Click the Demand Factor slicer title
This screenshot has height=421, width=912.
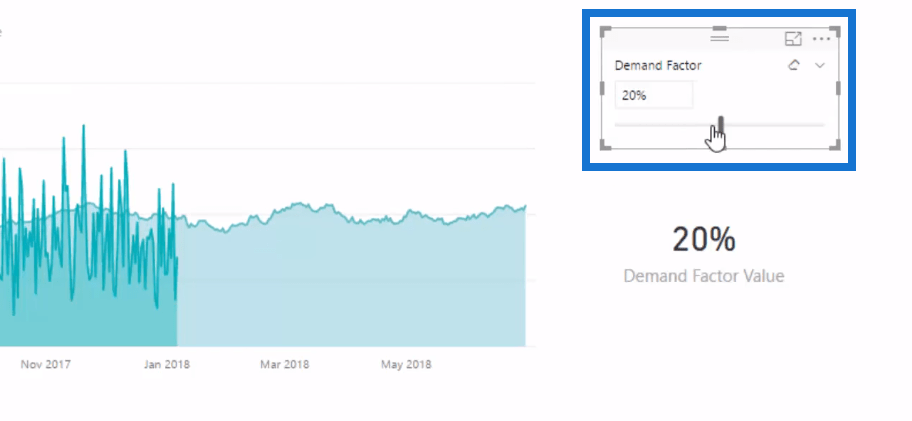click(x=658, y=66)
